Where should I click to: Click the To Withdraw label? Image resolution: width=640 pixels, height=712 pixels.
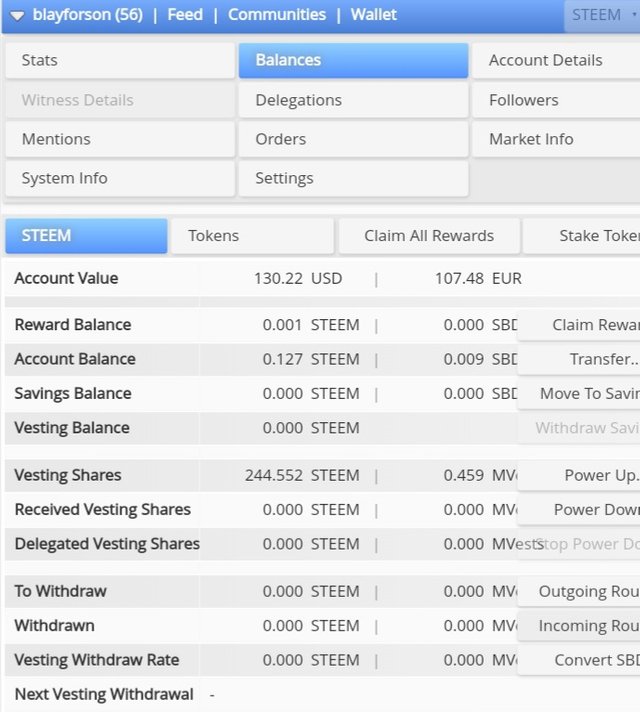(60, 591)
